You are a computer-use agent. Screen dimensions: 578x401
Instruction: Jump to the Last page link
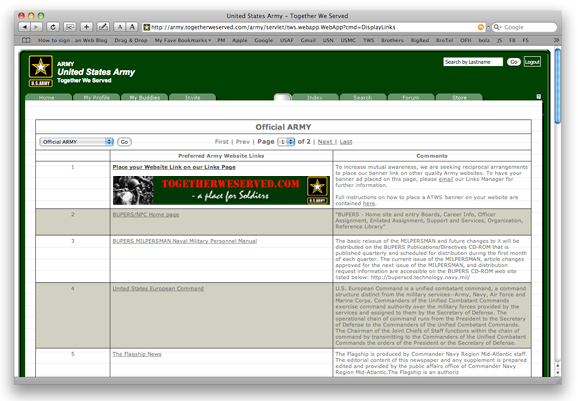coord(346,142)
